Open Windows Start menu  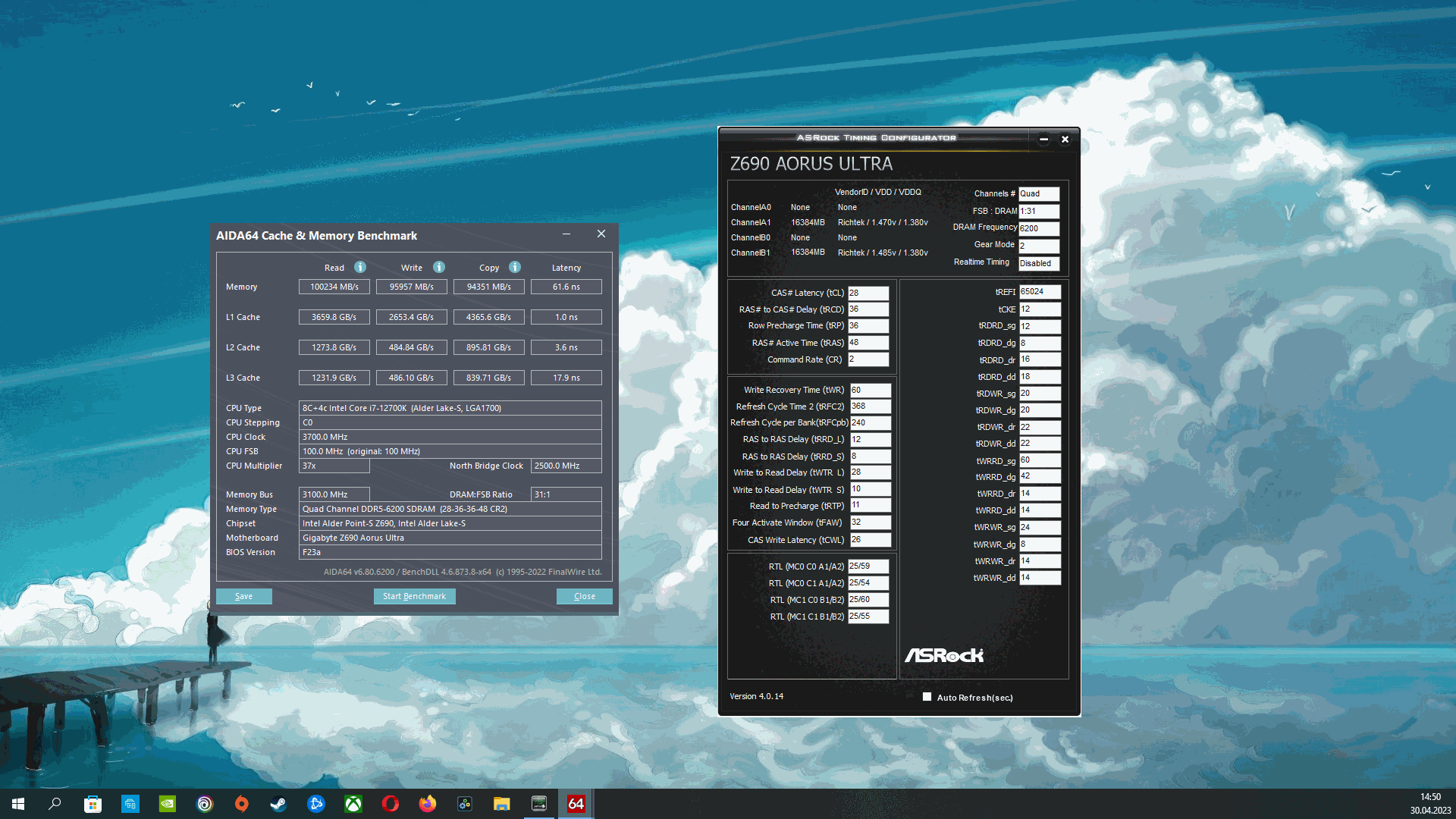pos(18,804)
